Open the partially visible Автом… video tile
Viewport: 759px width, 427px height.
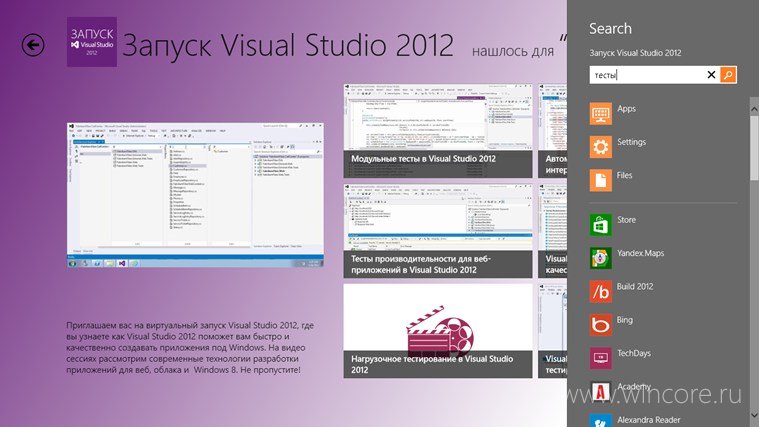point(552,131)
